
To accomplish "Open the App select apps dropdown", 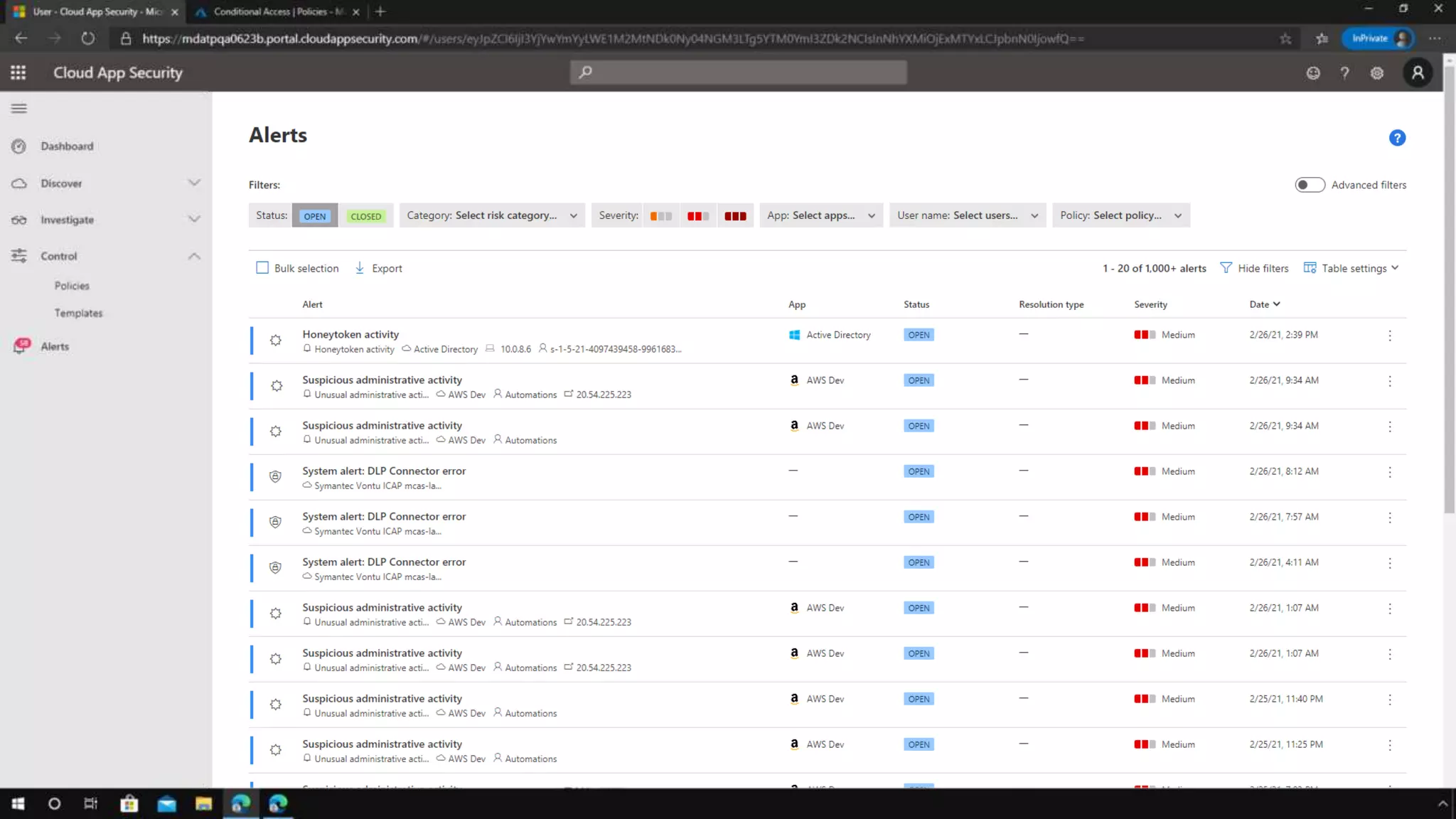I will [x=821, y=215].
